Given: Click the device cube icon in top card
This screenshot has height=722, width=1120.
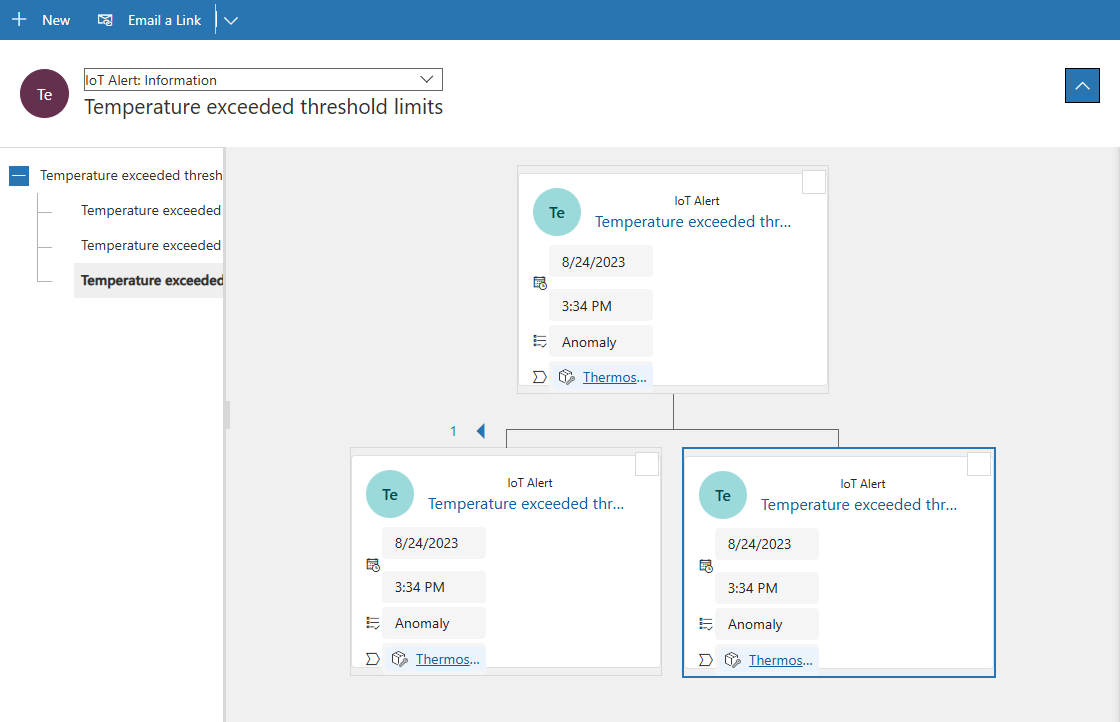Looking at the screenshot, I should (566, 377).
